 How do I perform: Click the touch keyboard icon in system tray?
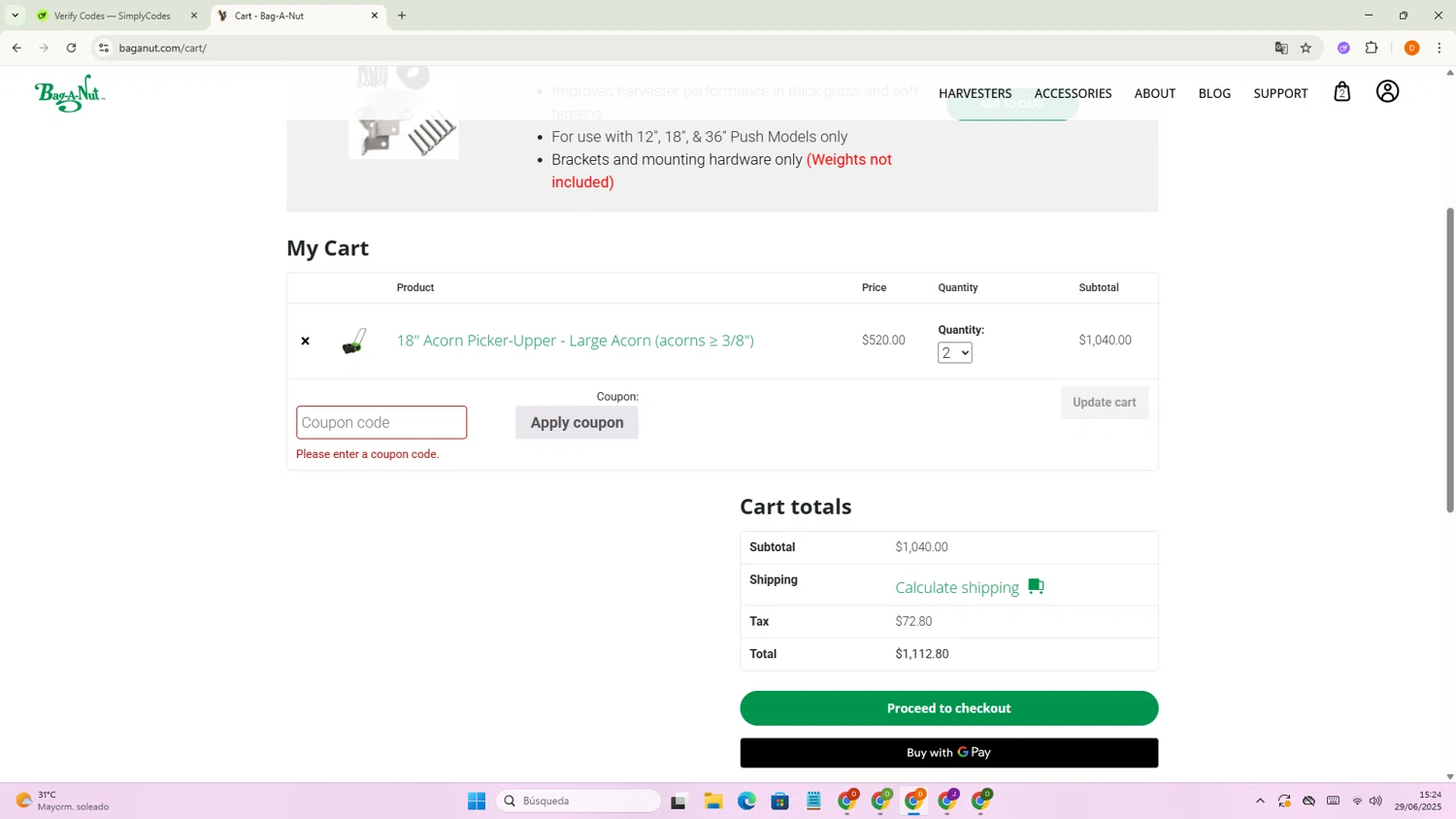1333,801
